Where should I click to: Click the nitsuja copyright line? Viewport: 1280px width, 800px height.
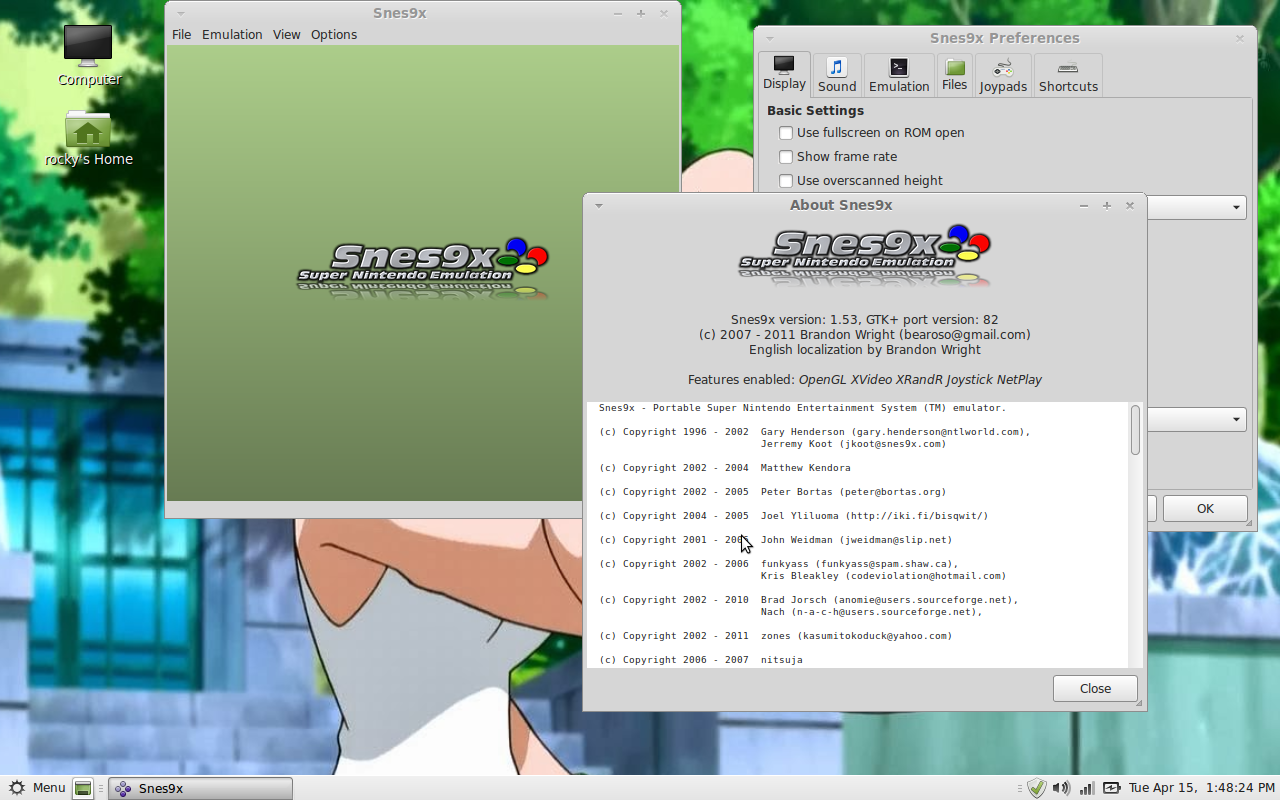click(701, 660)
